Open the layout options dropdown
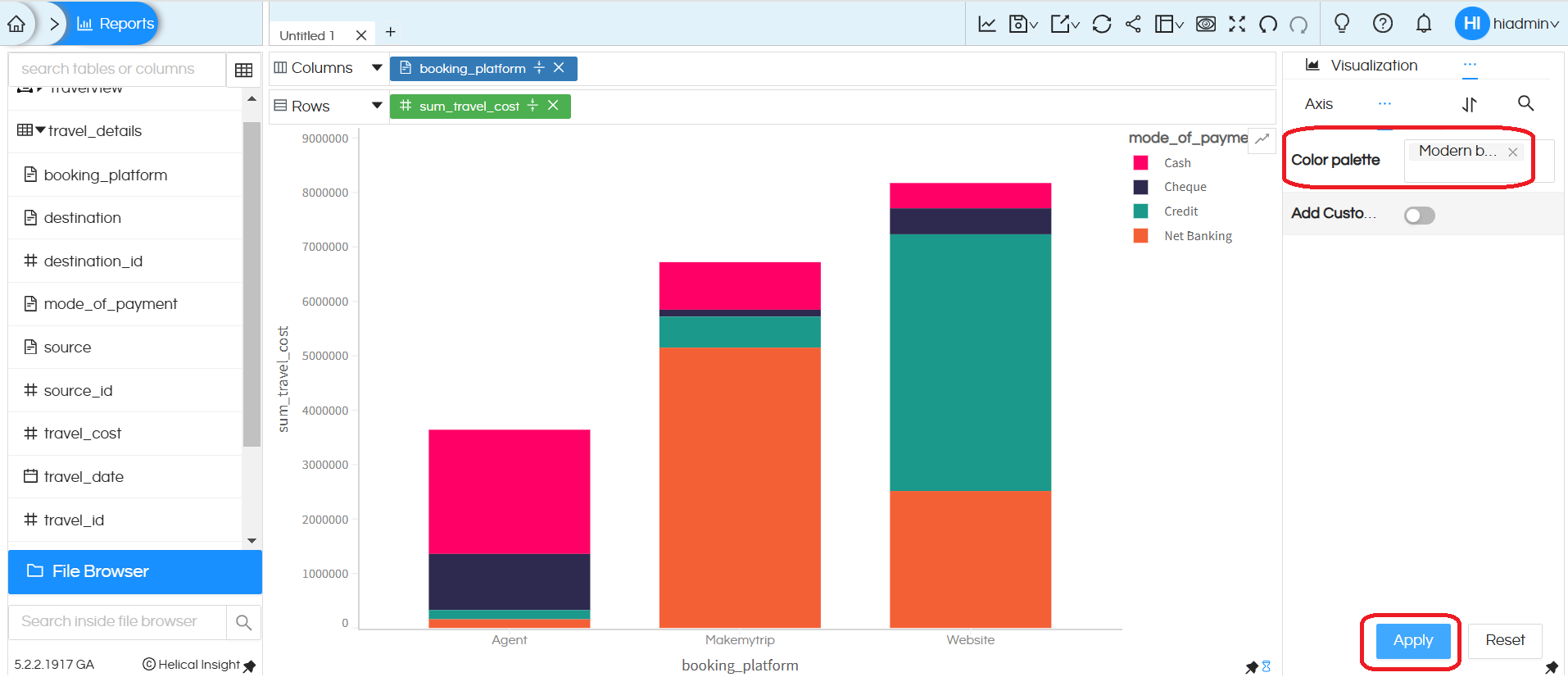Screen dimensions: 1568x677 click(1169, 24)
